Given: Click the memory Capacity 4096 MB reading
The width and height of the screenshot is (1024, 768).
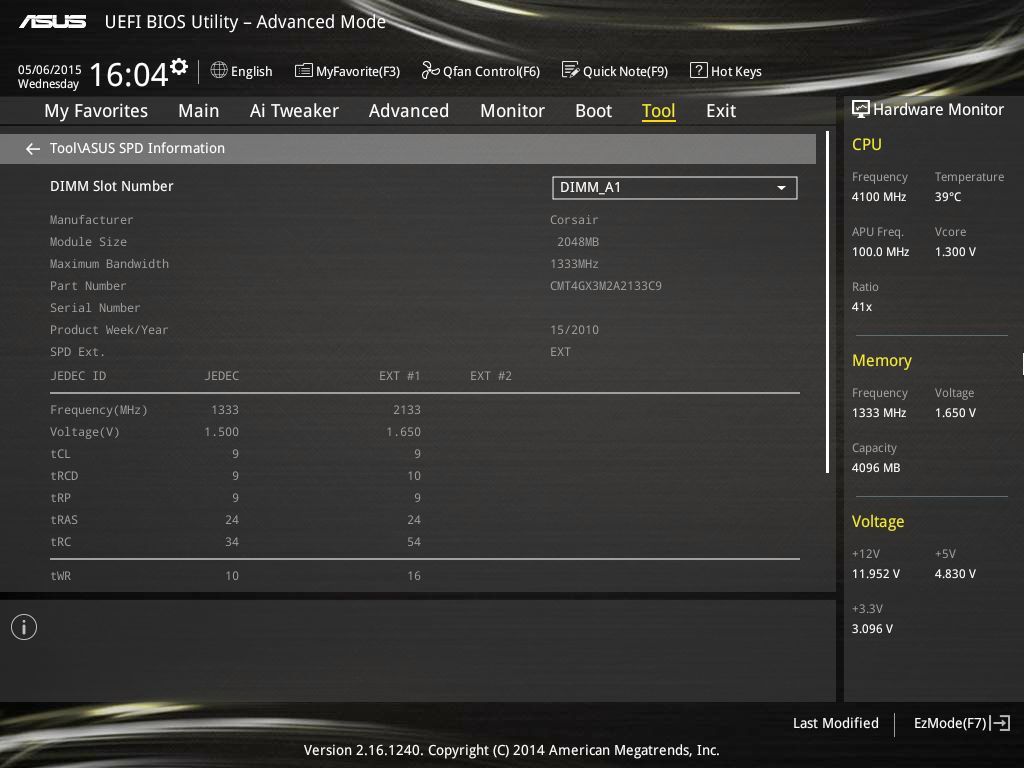Looking at the screenshot, I should tap(876, 468).
